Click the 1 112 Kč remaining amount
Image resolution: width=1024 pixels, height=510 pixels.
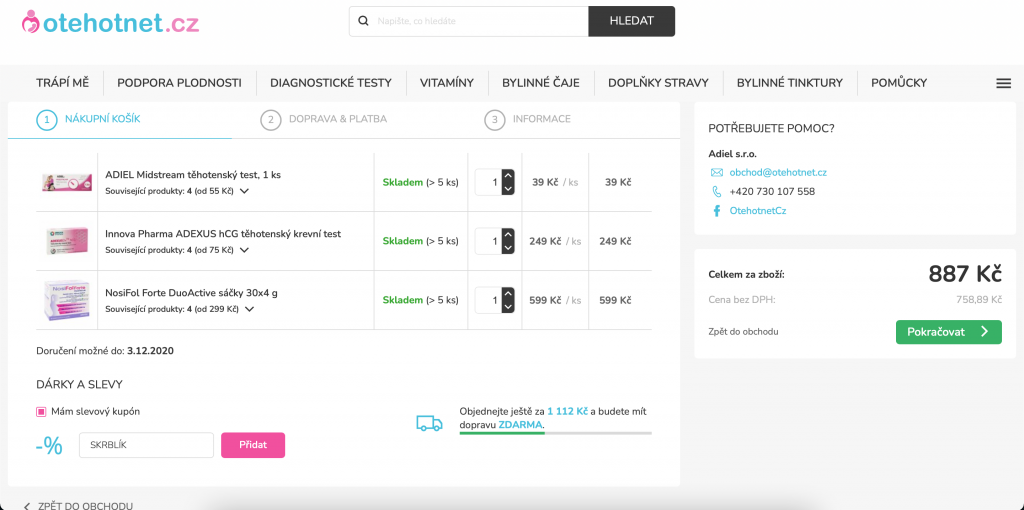[x=568, y=411]
